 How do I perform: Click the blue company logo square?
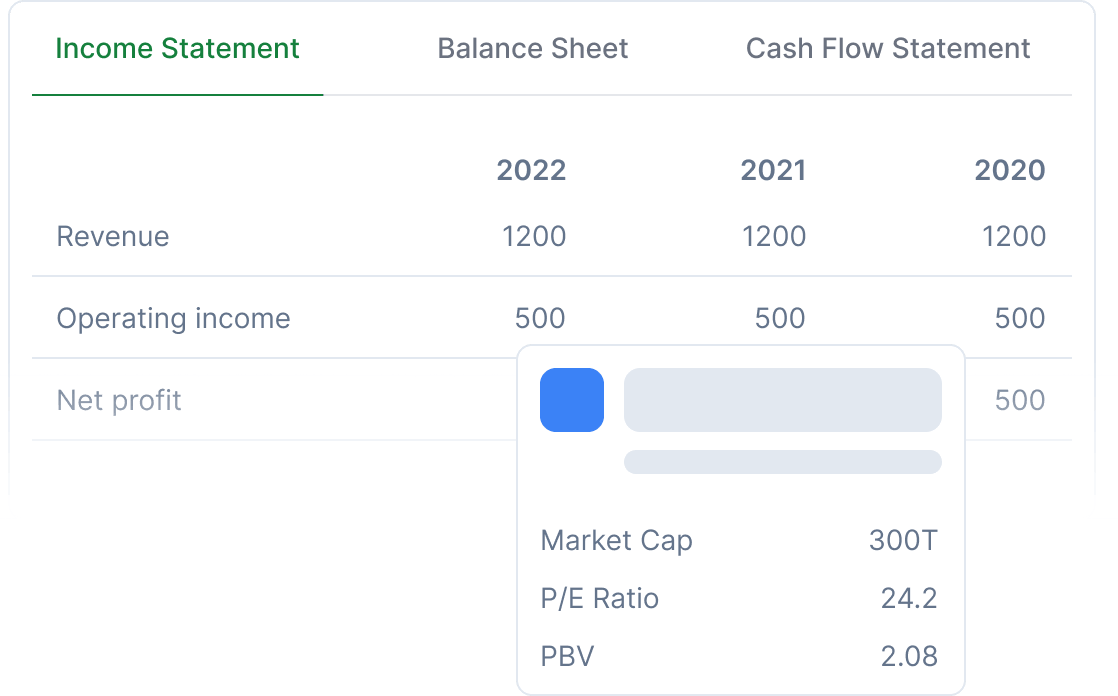pos(572,400)
